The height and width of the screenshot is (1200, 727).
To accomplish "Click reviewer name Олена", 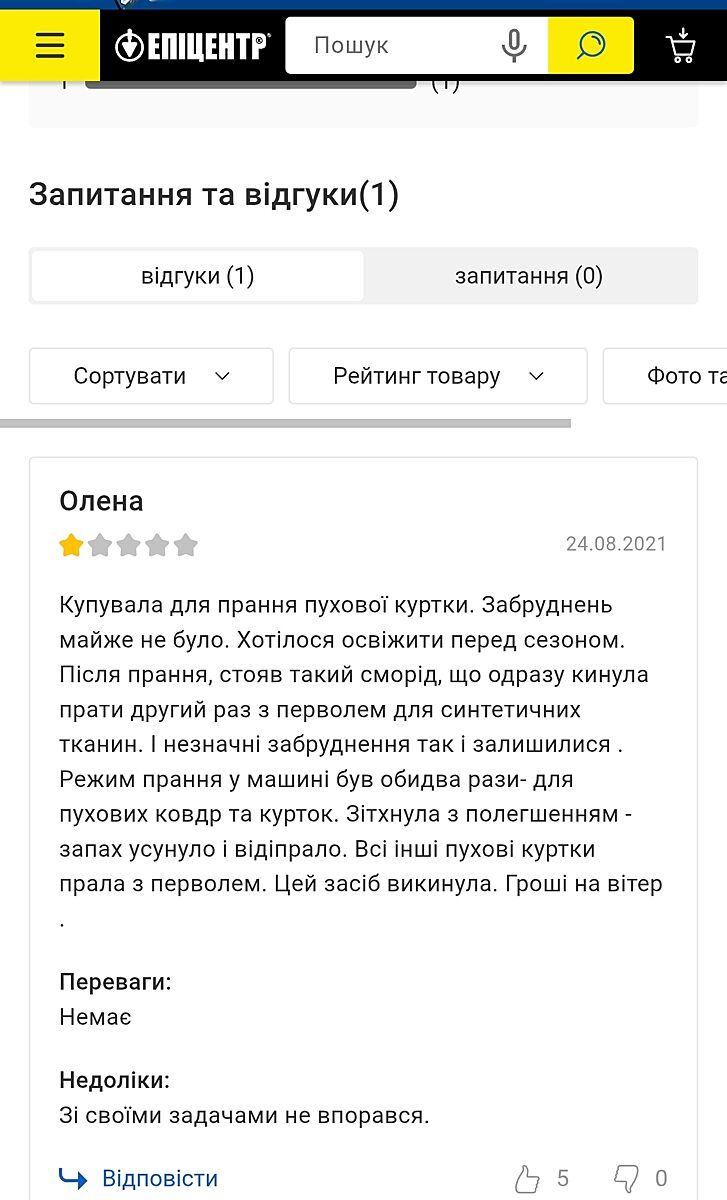I will [x=102, y=501].
